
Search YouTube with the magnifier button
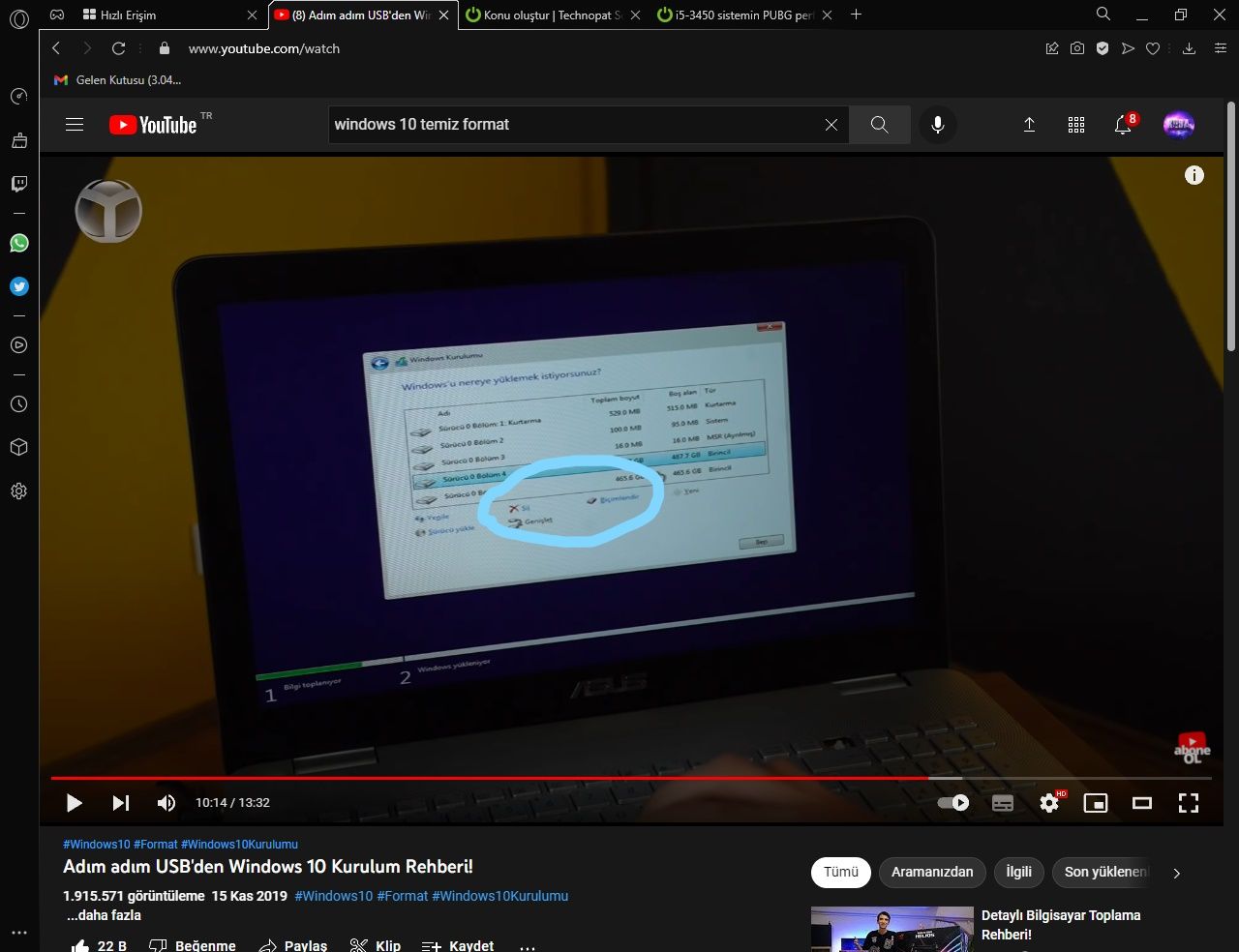pos(879,125)
